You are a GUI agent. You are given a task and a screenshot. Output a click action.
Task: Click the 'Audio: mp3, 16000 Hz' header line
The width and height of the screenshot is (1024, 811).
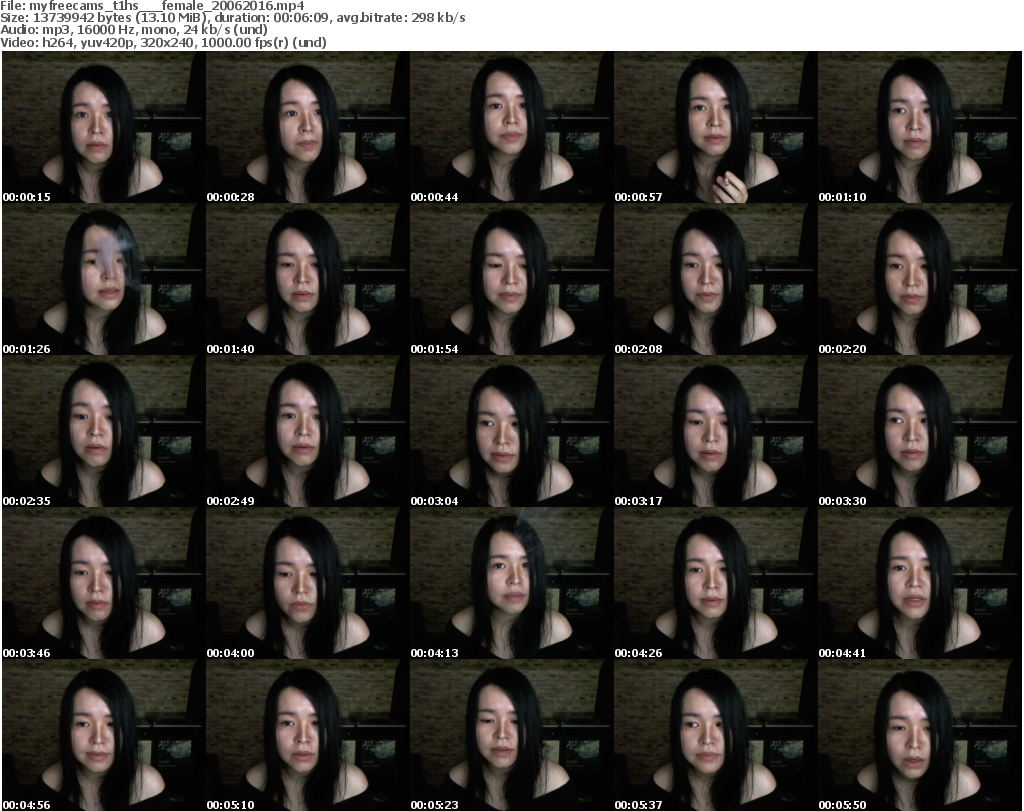point(134,29)
